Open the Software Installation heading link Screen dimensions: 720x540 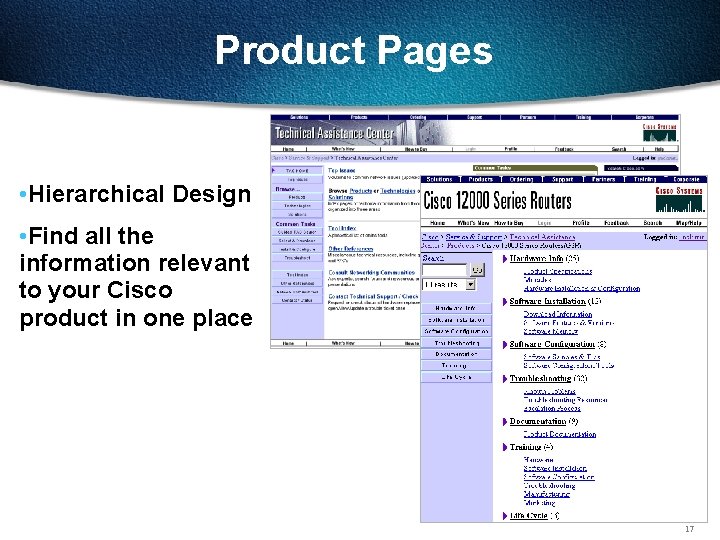[x=547, y=302]
